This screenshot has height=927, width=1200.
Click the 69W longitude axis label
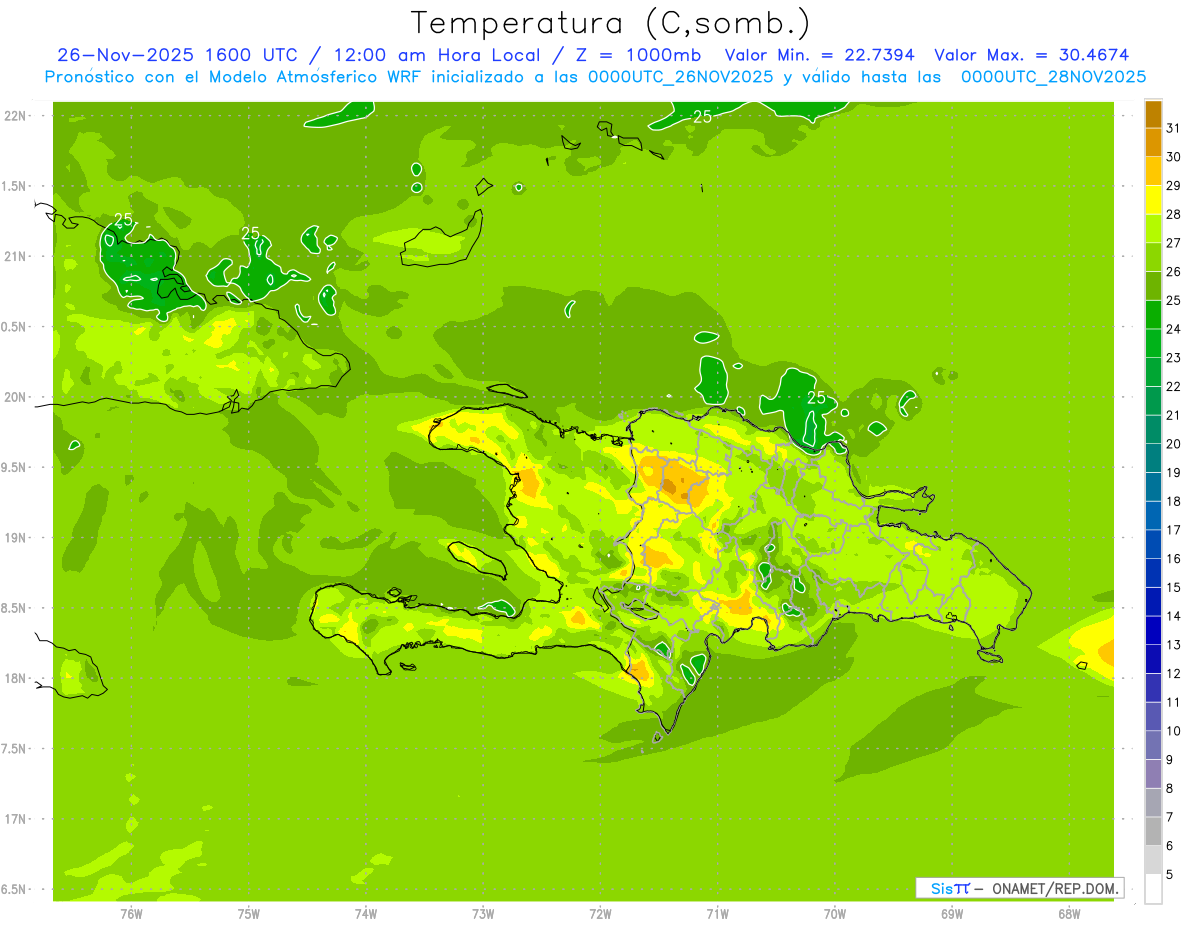(x=951, y=914)
